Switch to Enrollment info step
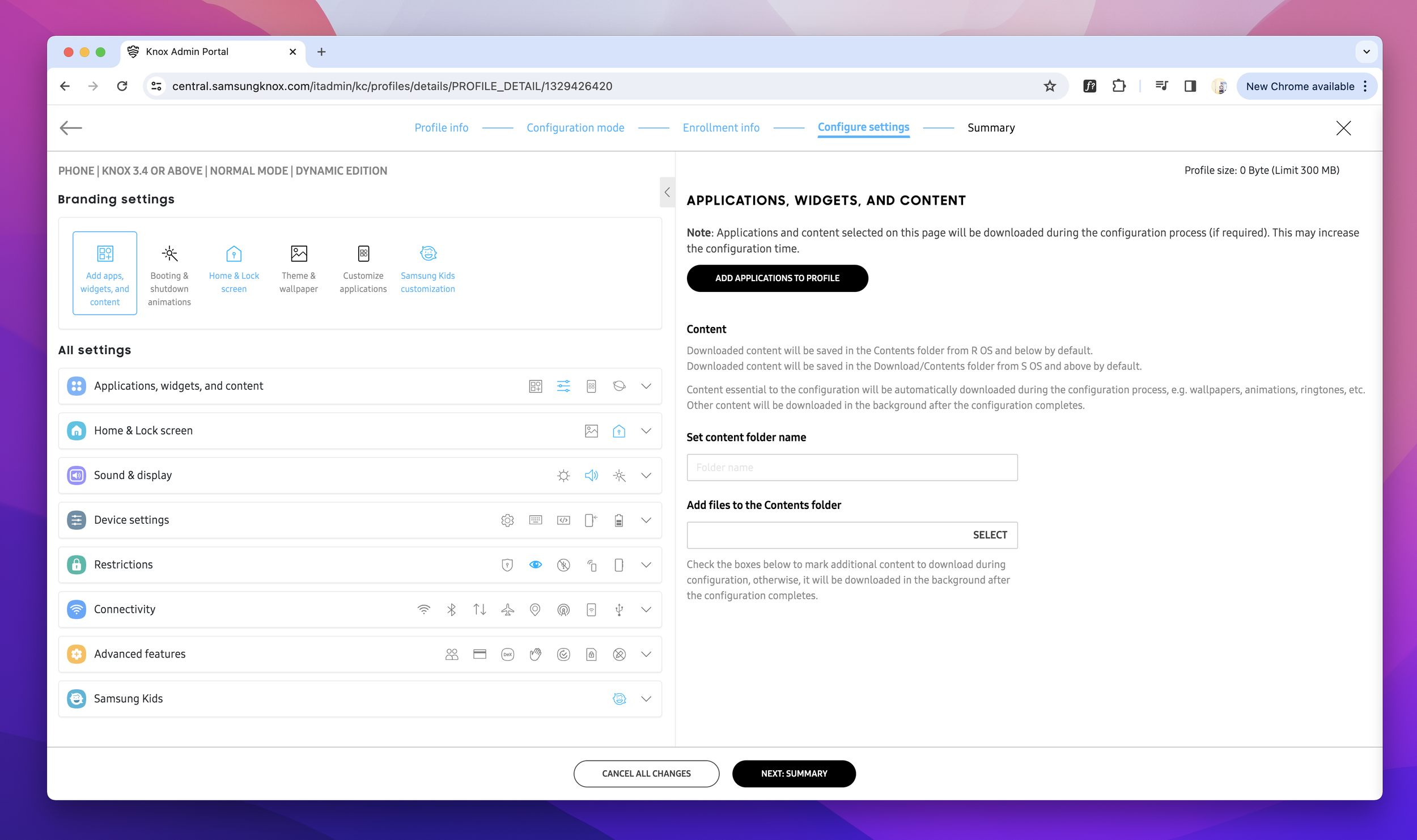Screen dimensions: 1417x840 [x=720, y=128]
